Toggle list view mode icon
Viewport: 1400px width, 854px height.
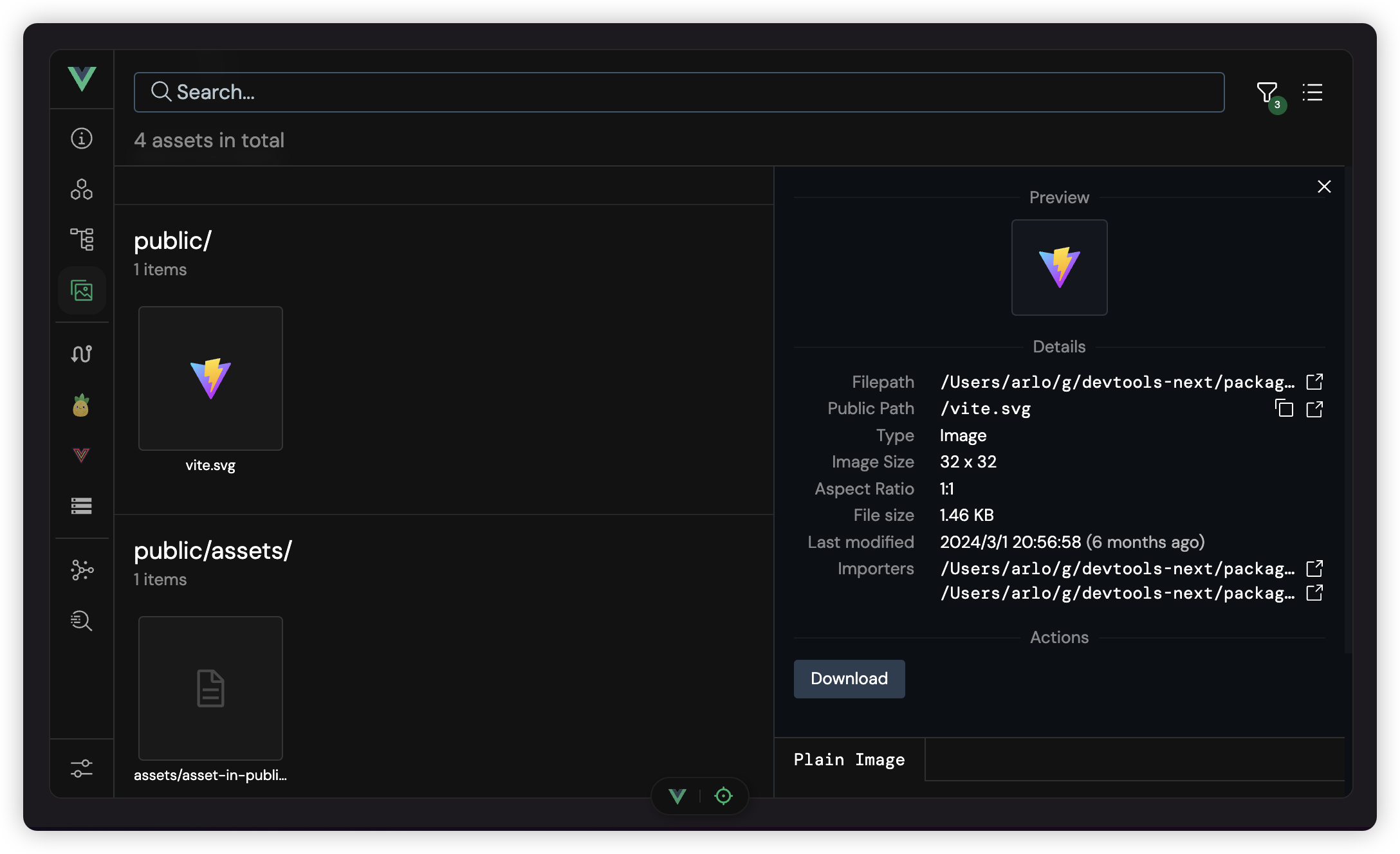point(1312,93)
